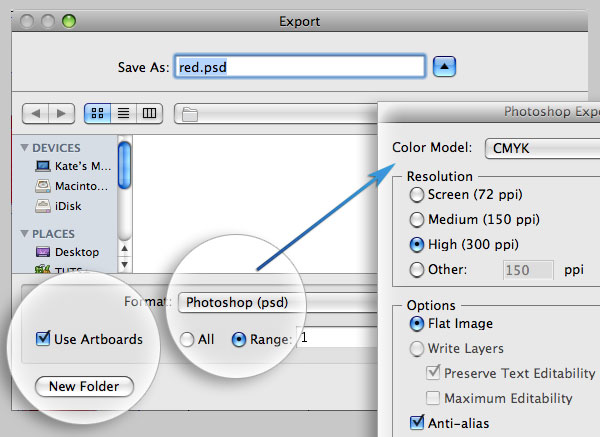Switch to icon view
The image size is (600, 437).
click(98, 113)
